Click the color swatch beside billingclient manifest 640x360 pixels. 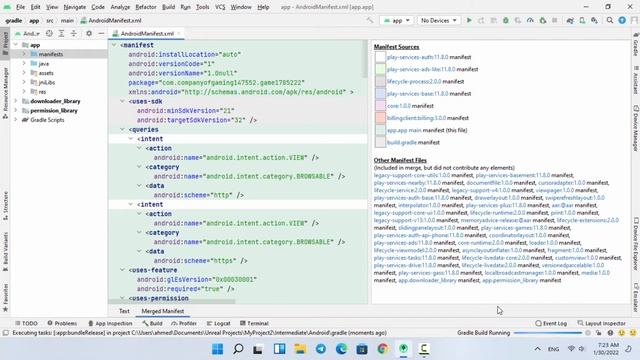pyautogui.click(x=380, y=118)
